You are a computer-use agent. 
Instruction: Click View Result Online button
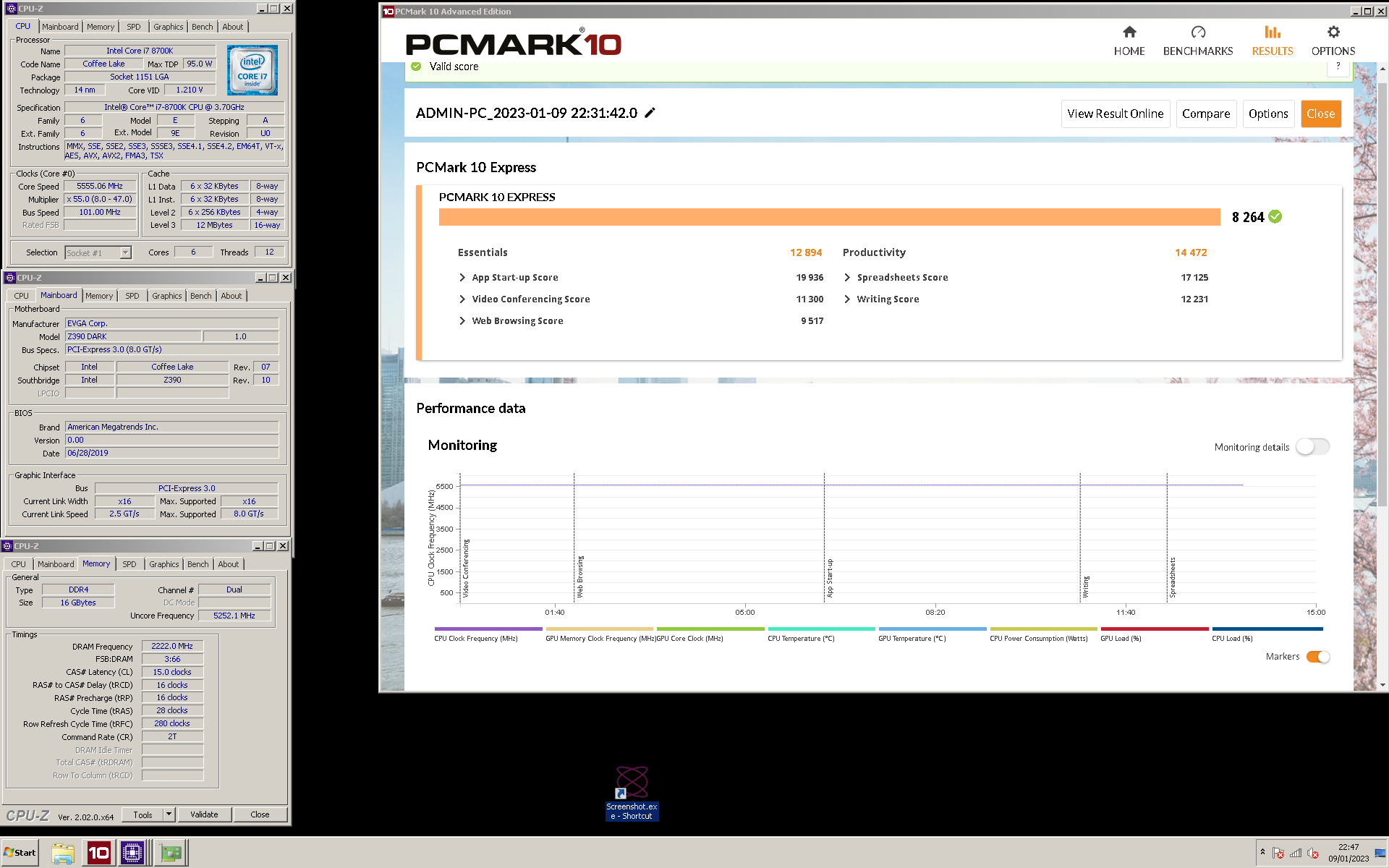click(x=1115, y=114)
